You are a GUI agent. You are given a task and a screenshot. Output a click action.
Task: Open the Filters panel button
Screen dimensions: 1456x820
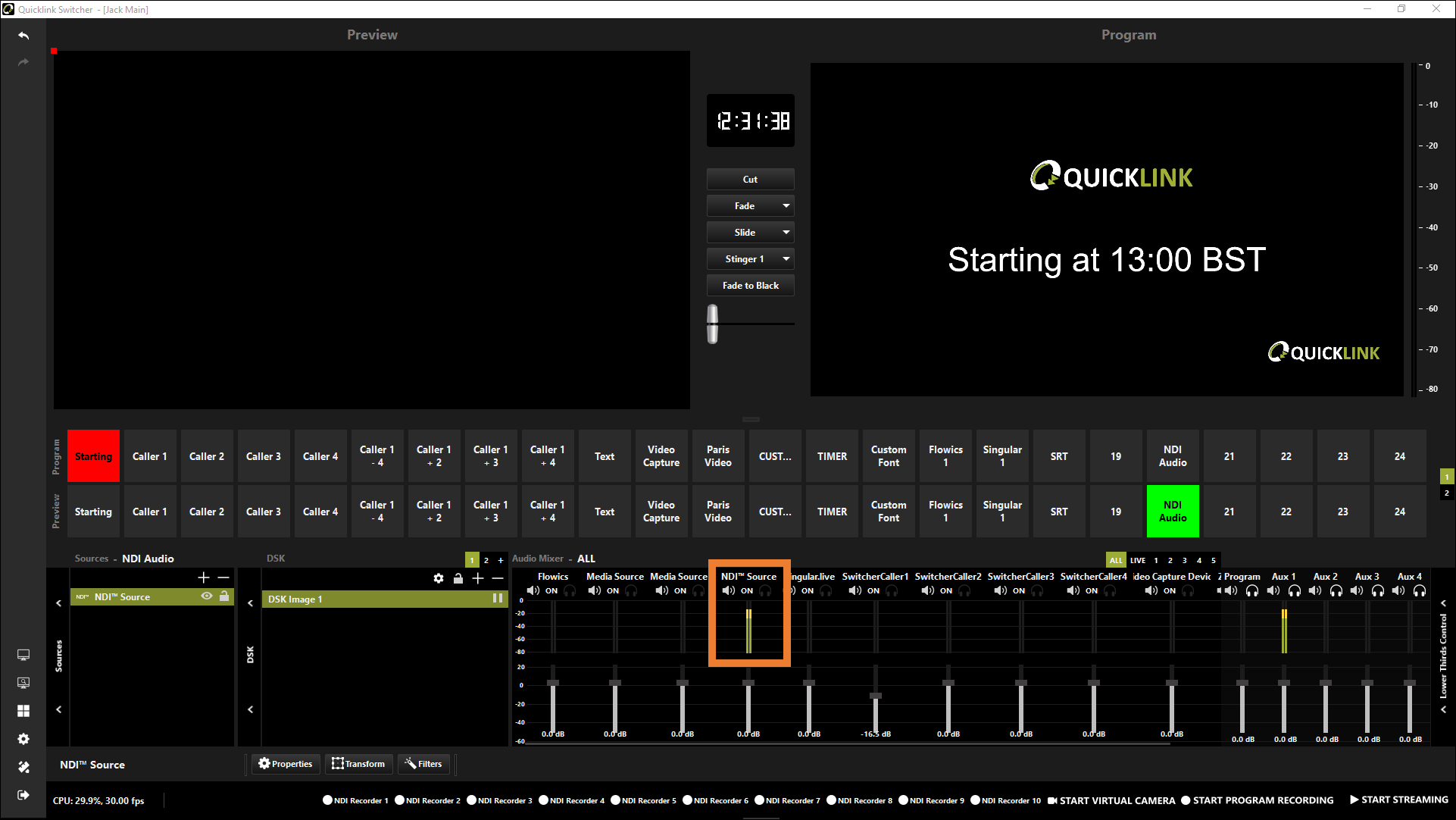click(x=423, y=764)
